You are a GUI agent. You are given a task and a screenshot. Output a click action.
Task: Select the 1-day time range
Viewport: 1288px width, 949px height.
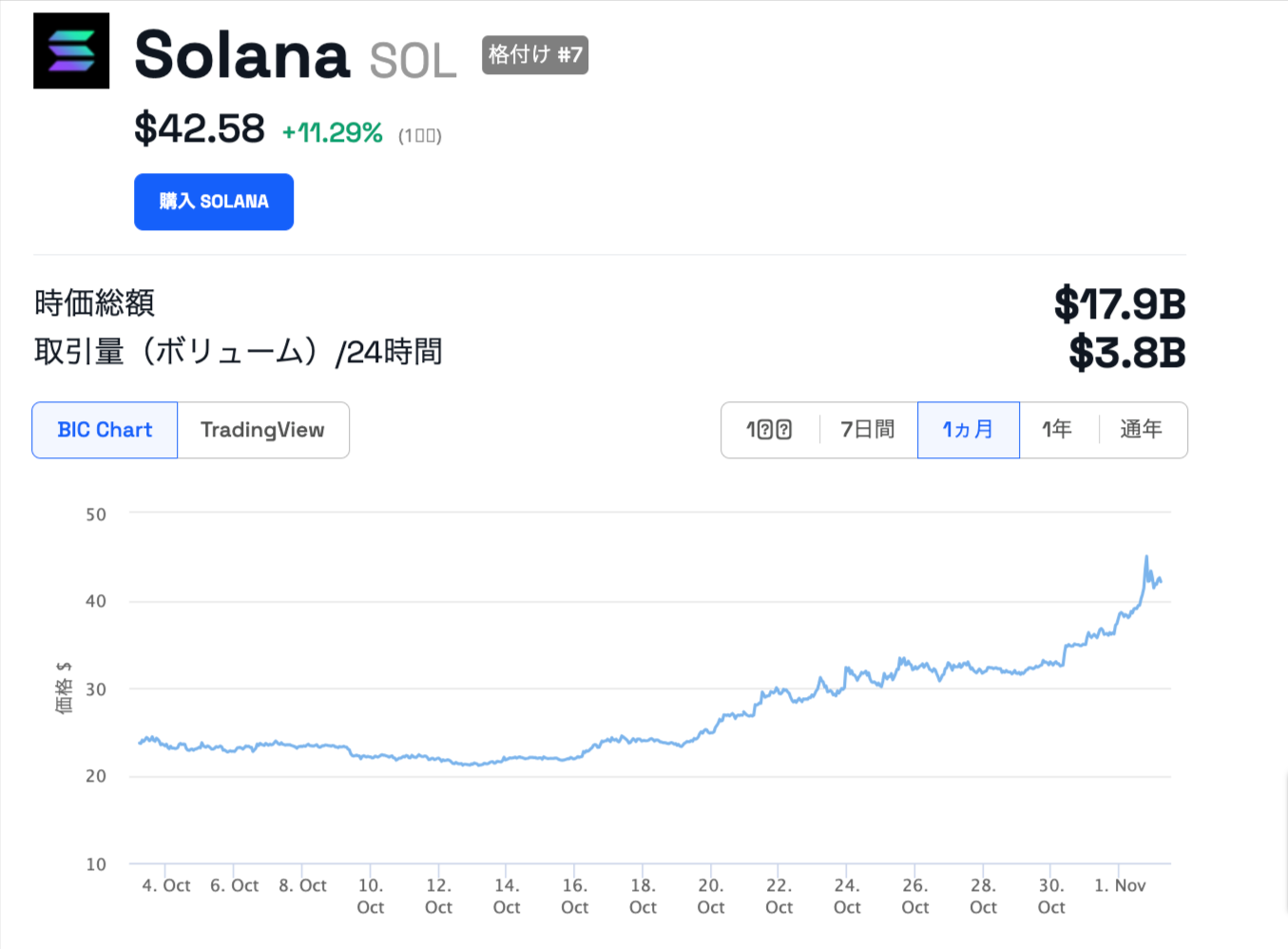pos(769,430)
